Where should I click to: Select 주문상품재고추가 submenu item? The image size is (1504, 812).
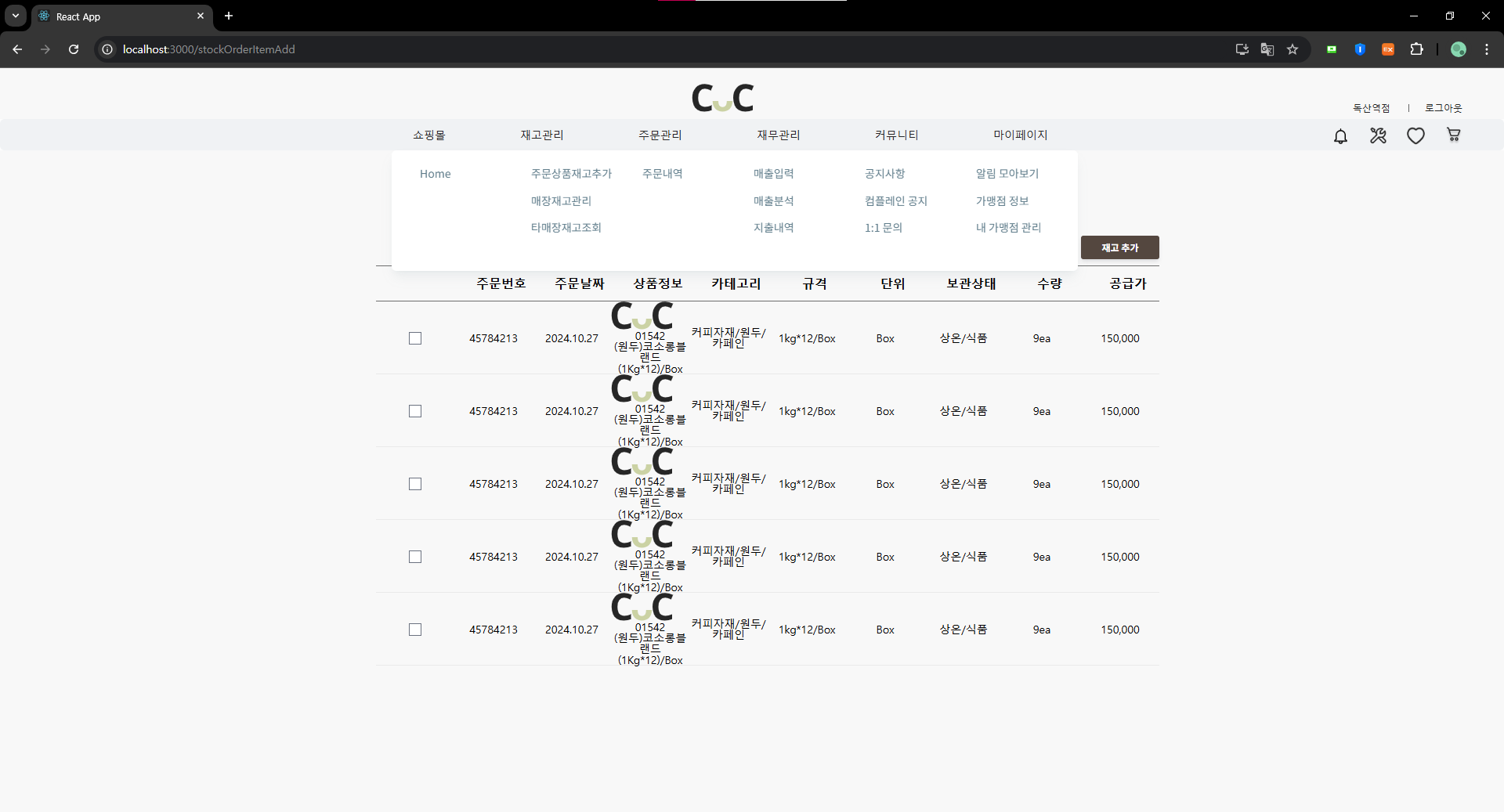[x=571, y=174]
